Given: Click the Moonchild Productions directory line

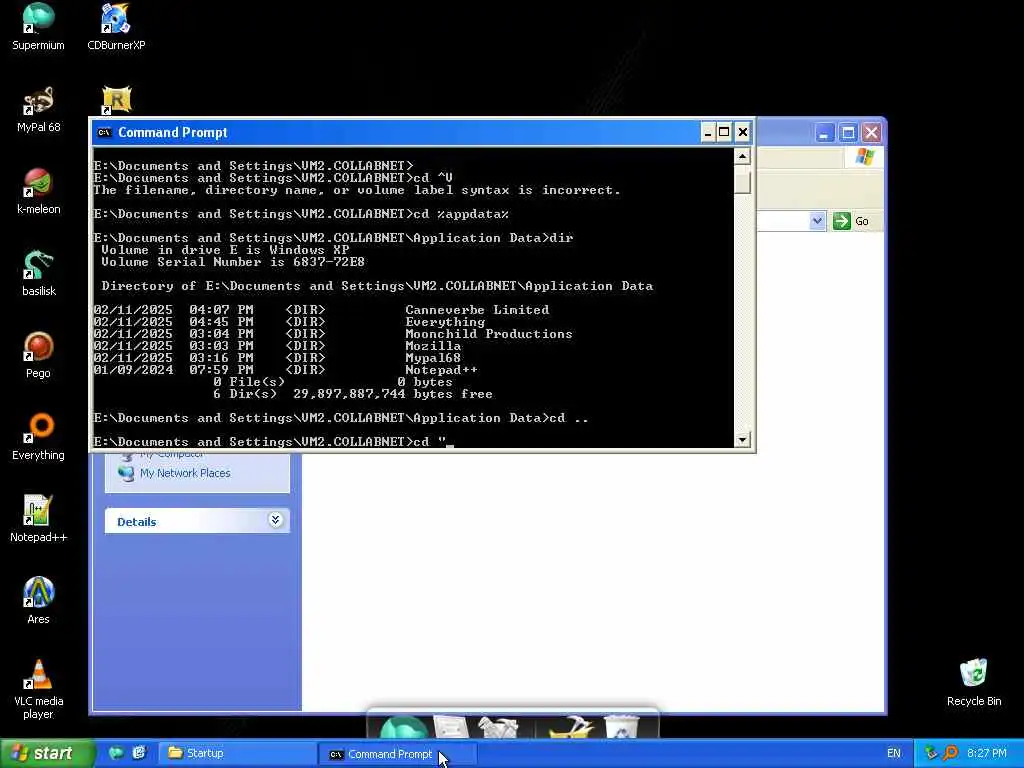Looking at the screenshot, I should 333,334.
